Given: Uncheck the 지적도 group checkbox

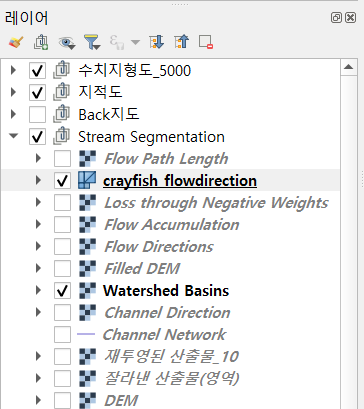Looking at the screenshot, I should 37,92.
